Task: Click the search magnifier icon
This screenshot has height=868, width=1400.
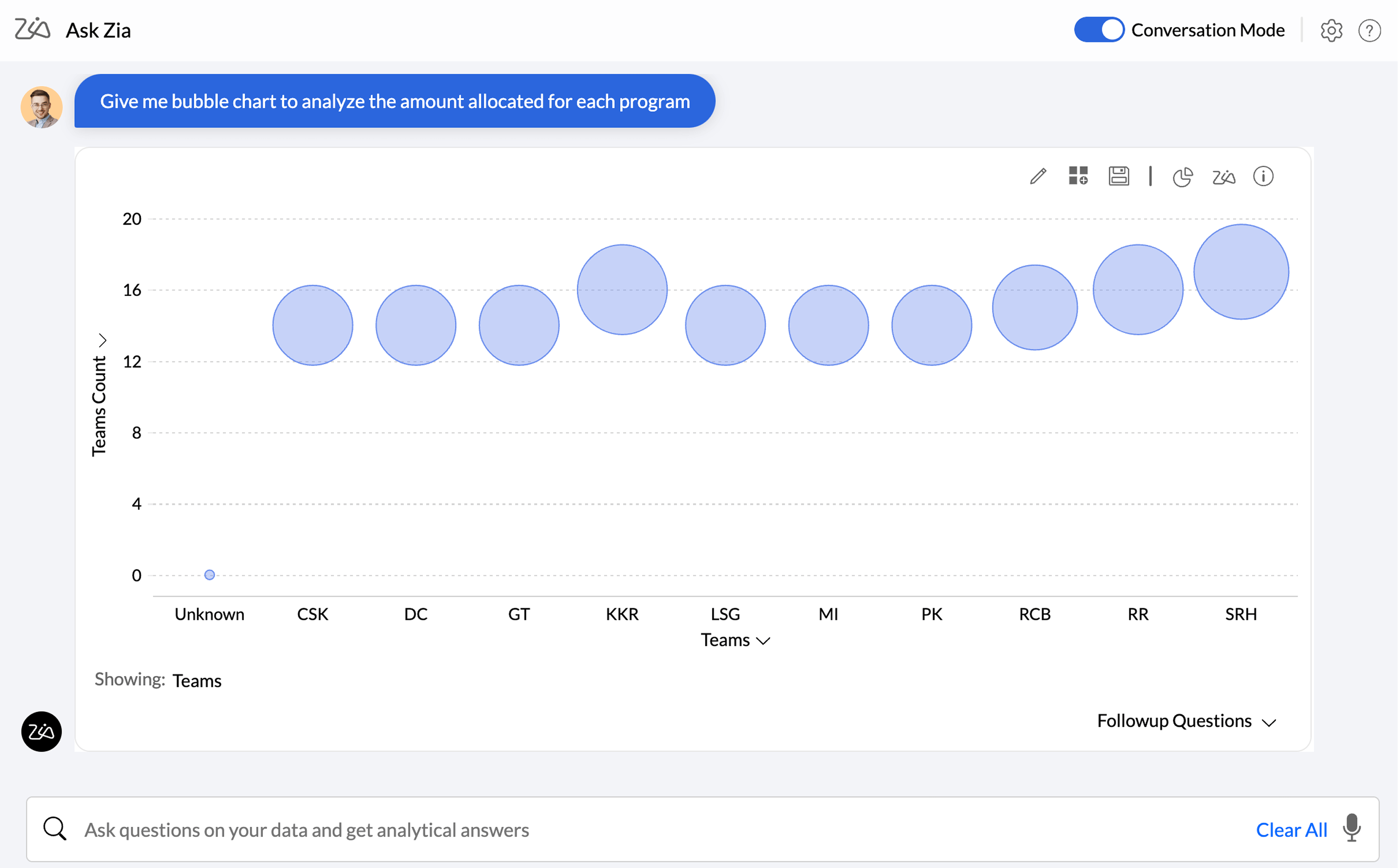Action: [55, 829]
